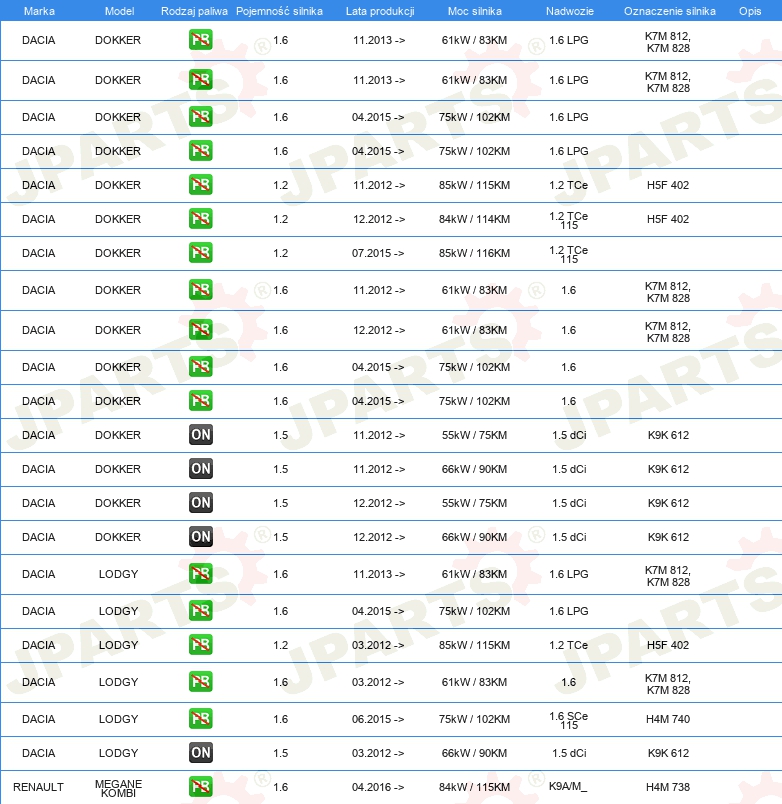Image resolution: width=782 pixels, height=804 pixels.
Task: Click the 84kW / 115KM power cell
Action: click(x=474, y=787)
